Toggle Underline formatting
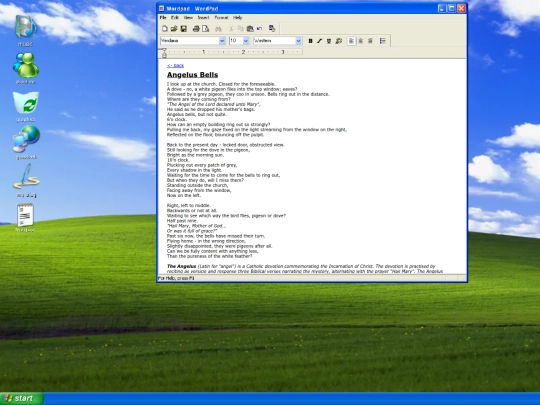The height and width of the screenshot is (405, 540). click(x=329, y=41)
